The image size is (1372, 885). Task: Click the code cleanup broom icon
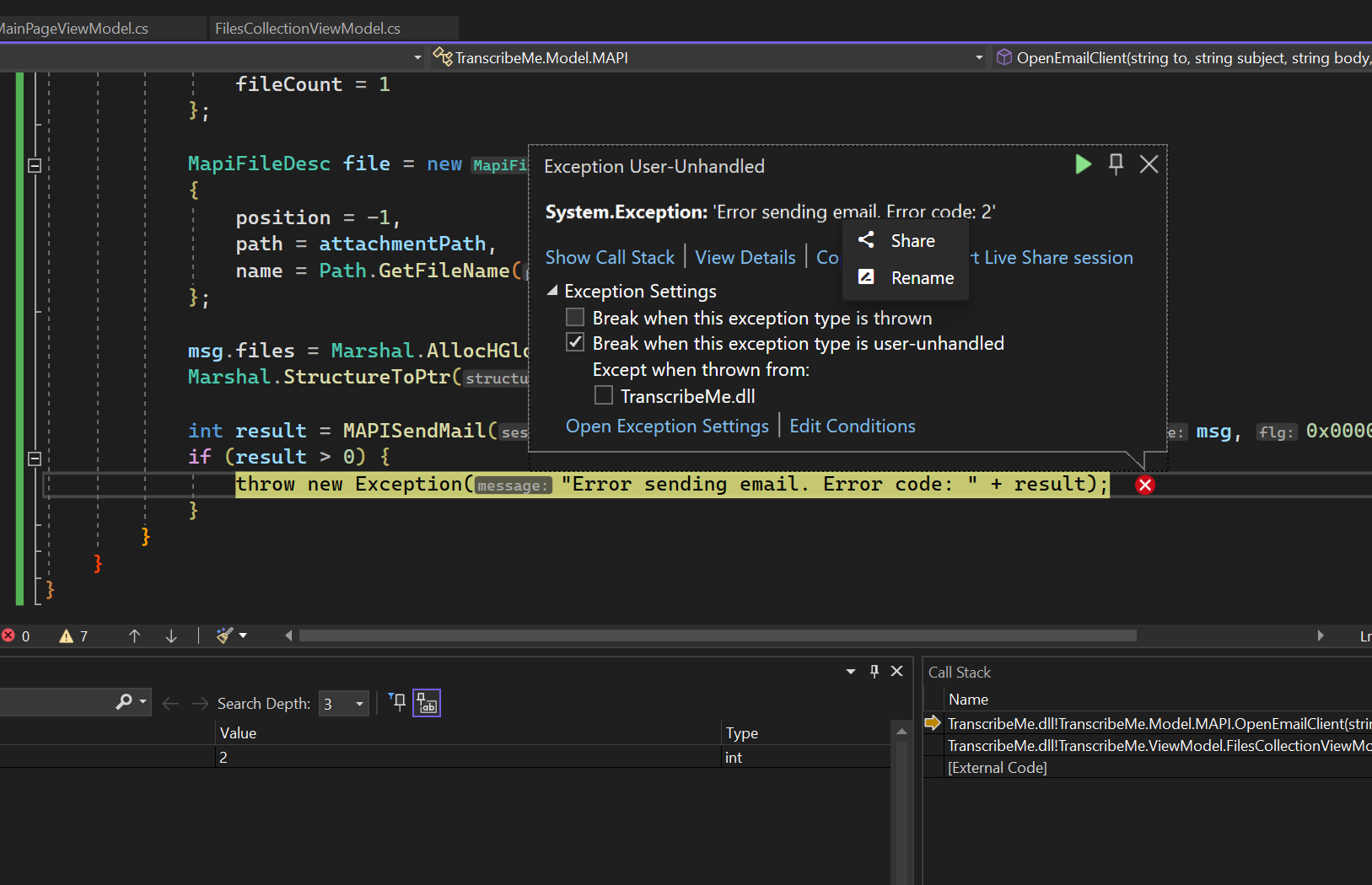224,636
